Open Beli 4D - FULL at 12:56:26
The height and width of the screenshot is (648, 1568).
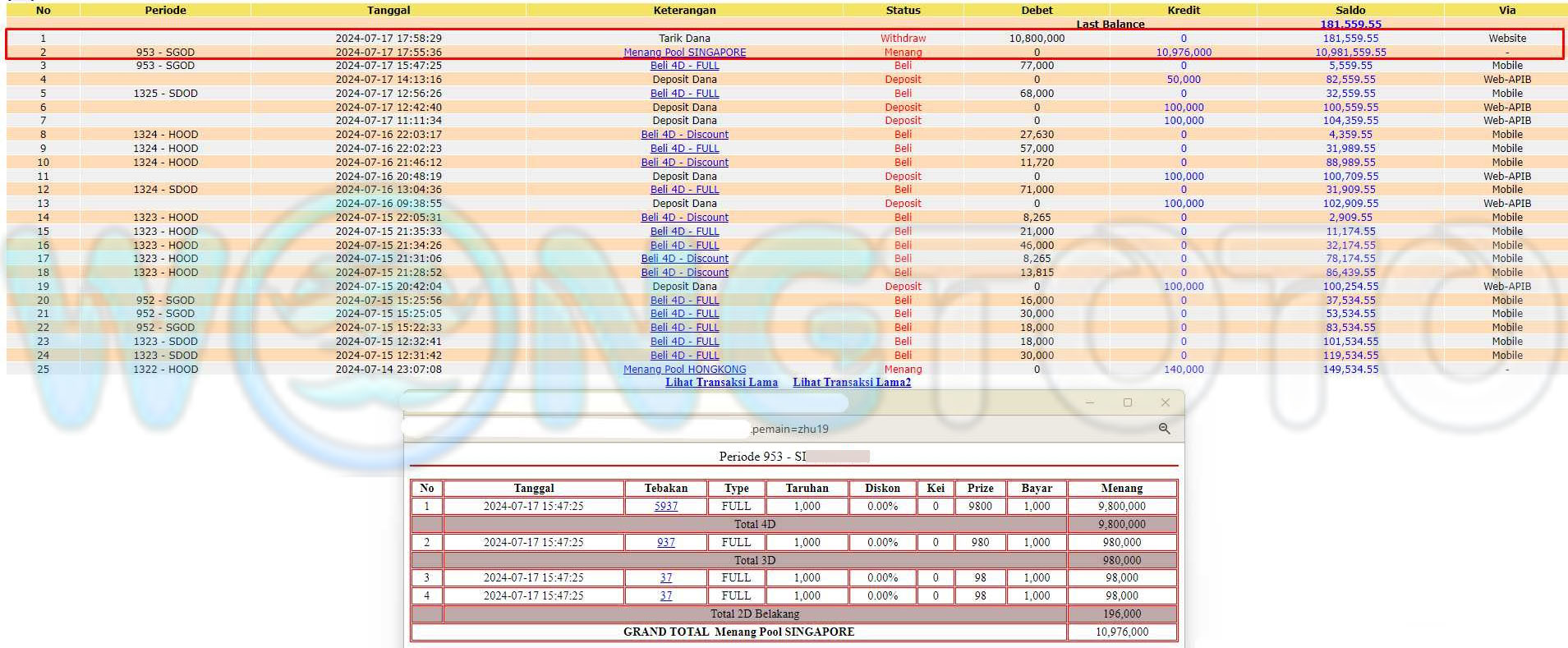[684, 94]
